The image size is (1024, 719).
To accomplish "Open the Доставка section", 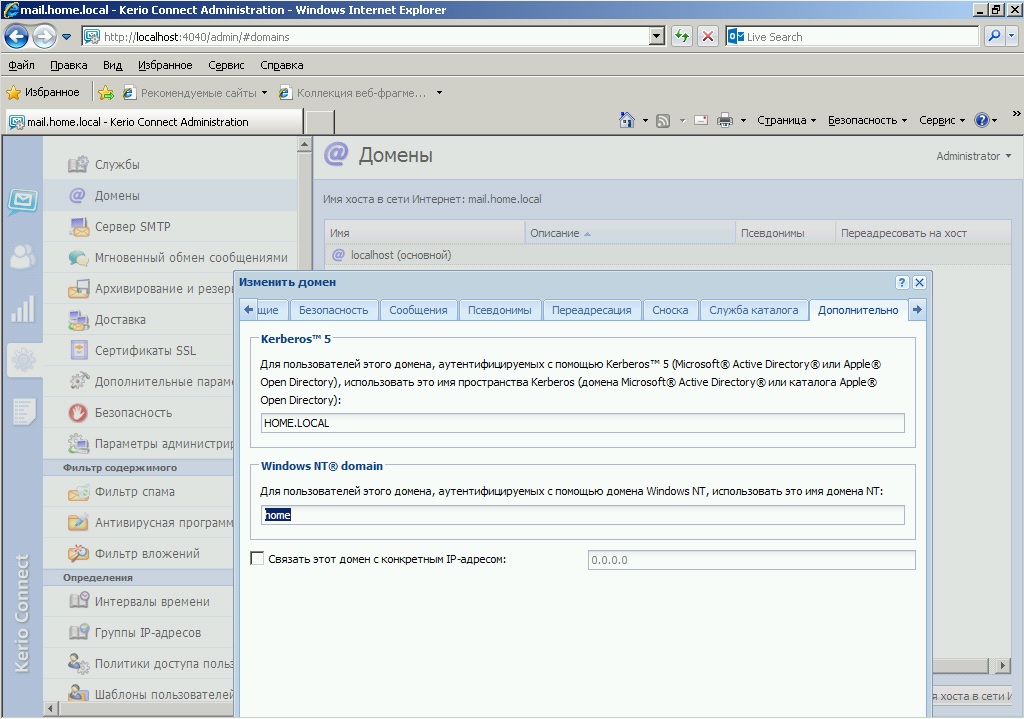I will pyautogui.click(x=120, y=319).
